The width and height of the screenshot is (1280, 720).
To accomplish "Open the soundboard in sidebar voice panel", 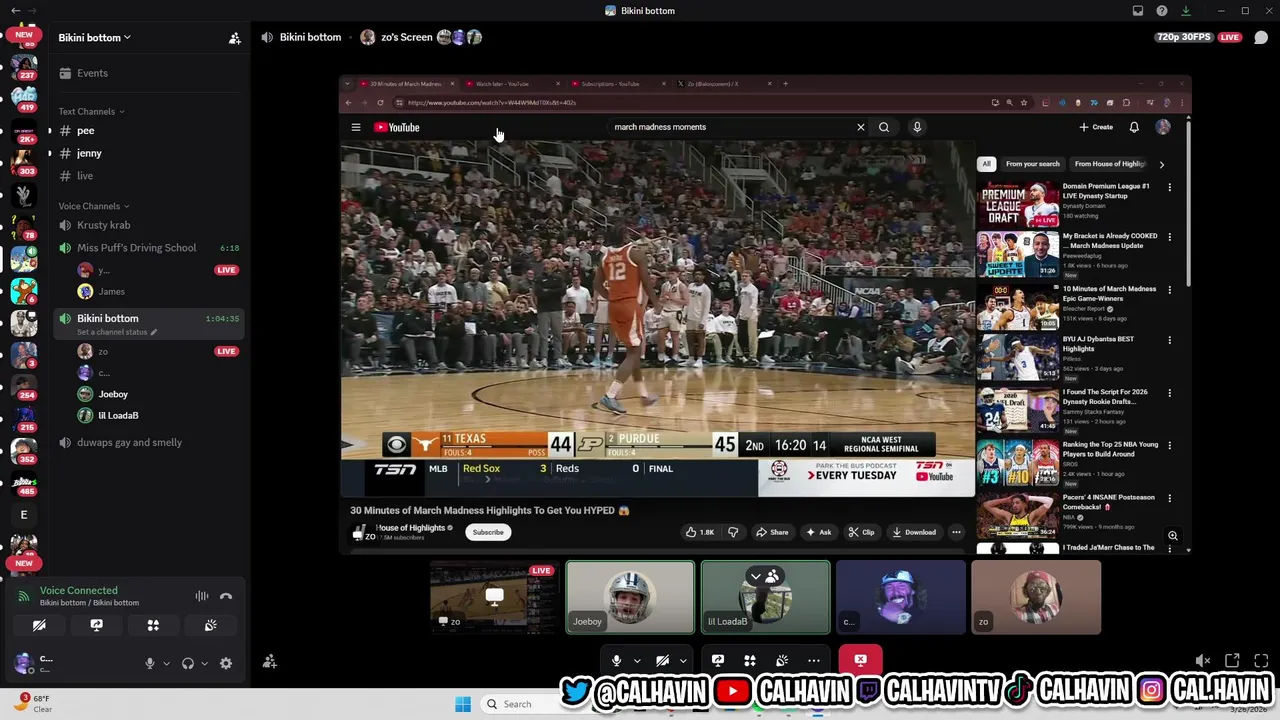I will [211, 625].
